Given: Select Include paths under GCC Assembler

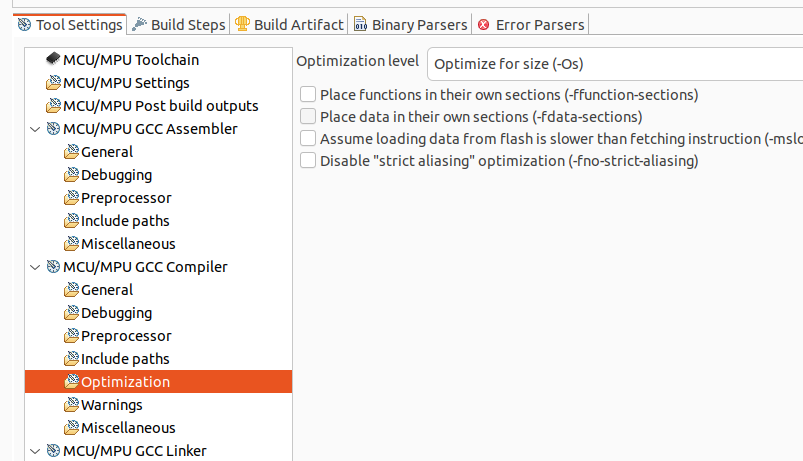Looking at the screenshot, I should pyautogui.click(x=125, y=221).
